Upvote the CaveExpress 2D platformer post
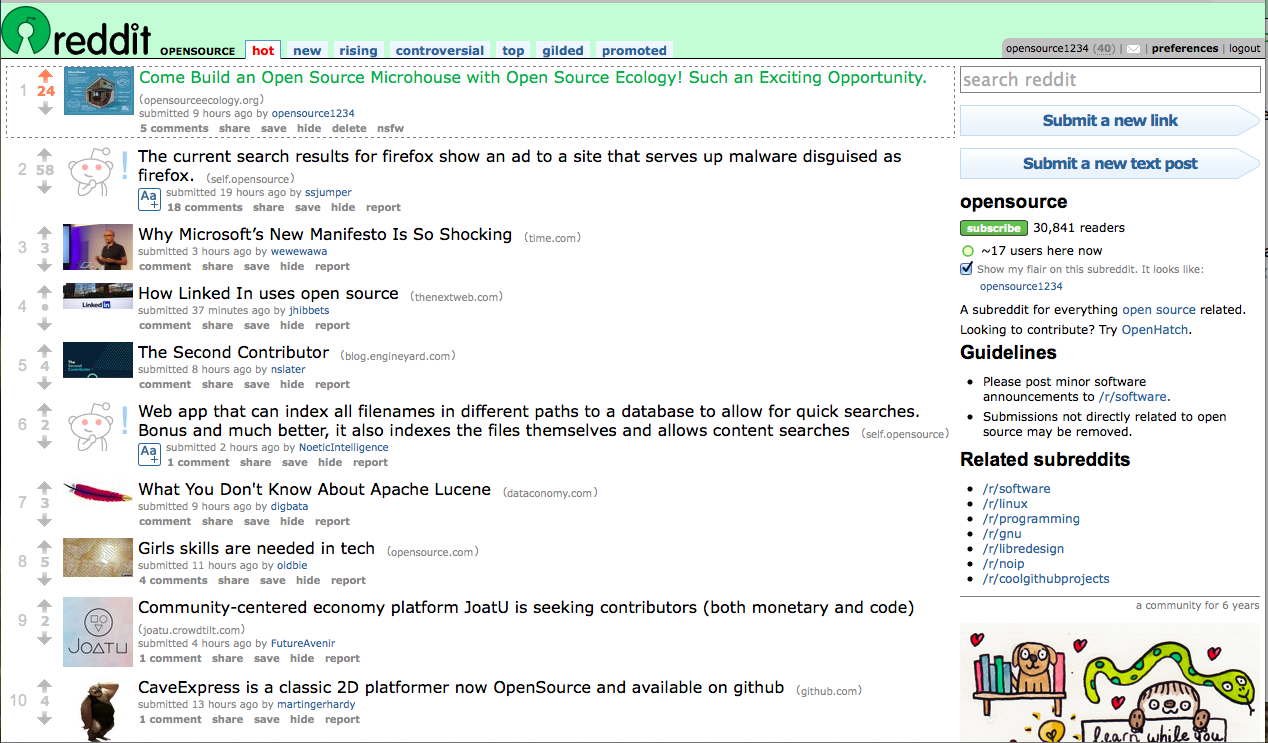Image resolution: width=1268 pixels, height=743 pixels. [x=45, y=685]
